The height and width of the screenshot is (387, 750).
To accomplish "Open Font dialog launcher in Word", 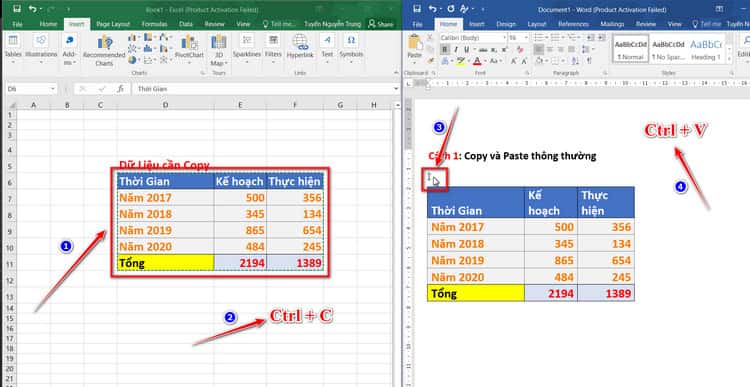I will point(526,73).
